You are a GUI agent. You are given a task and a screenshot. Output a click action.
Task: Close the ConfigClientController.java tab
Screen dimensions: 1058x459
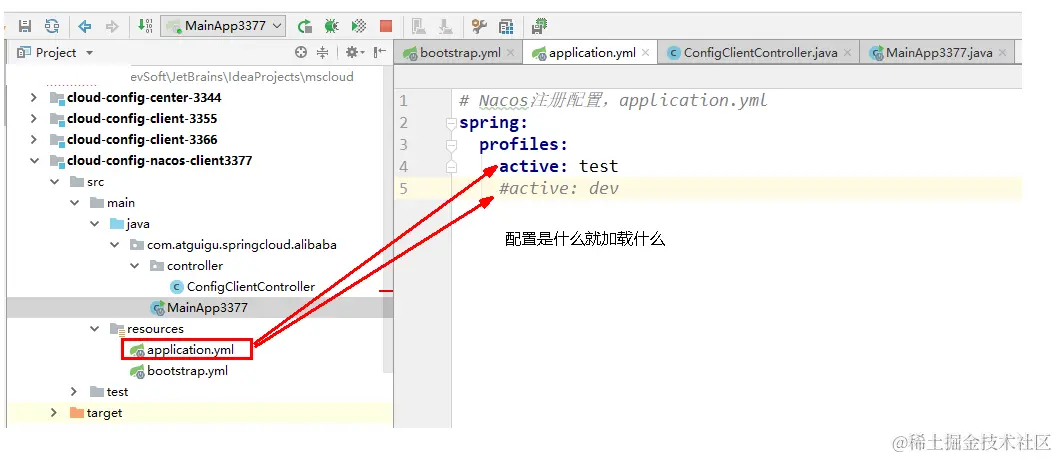pyautogui.click(x=848, y=53)
